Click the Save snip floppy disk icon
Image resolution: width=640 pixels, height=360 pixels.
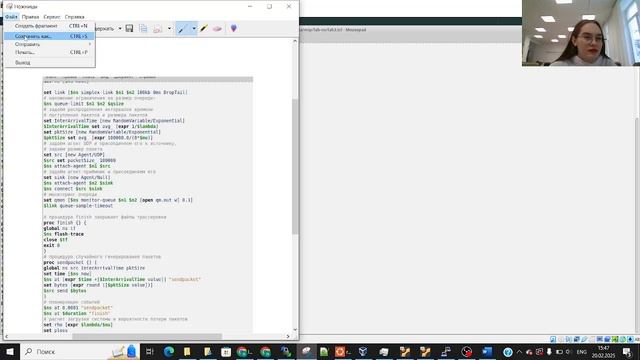click(x=129, y=28)
